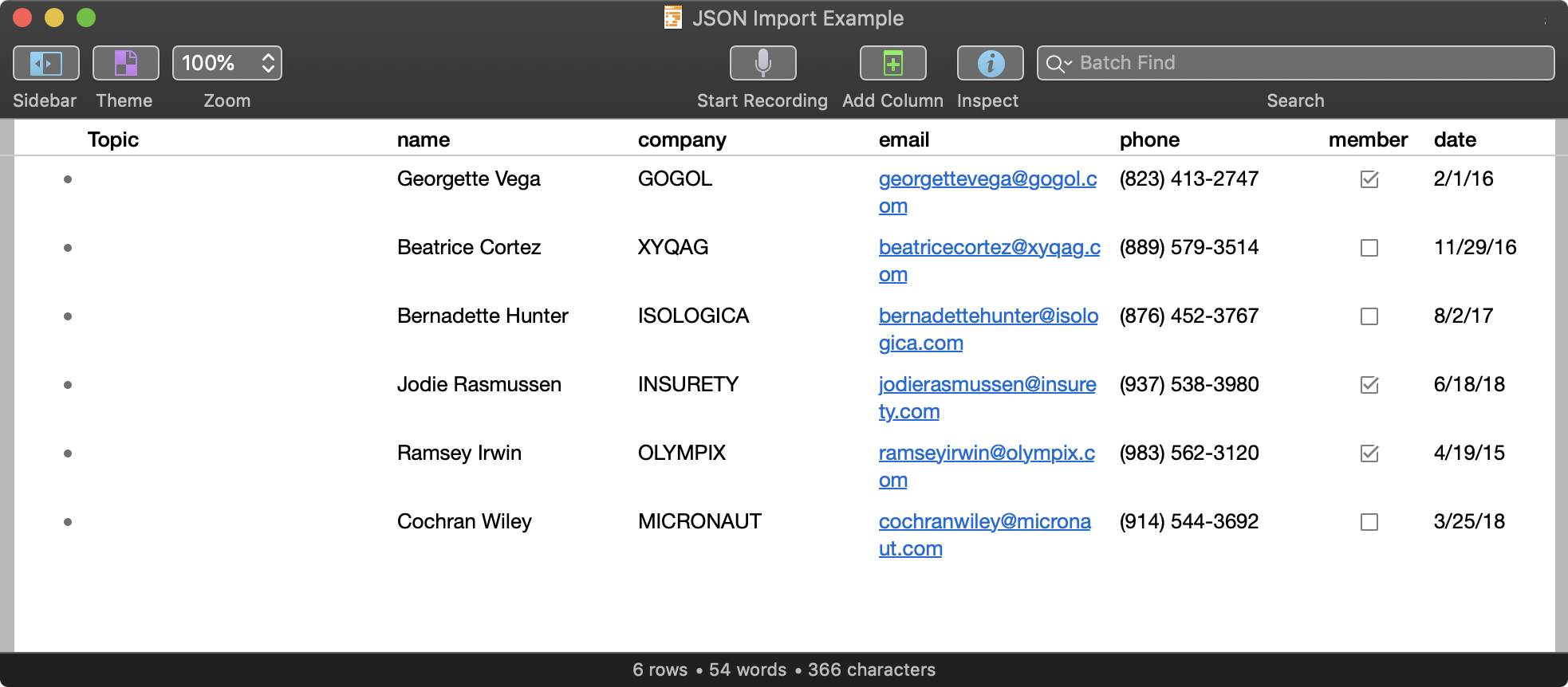Check member box for Bernadette Hunter
The width and height of the screenshot is (1568, 687).
click(1369, 316)
